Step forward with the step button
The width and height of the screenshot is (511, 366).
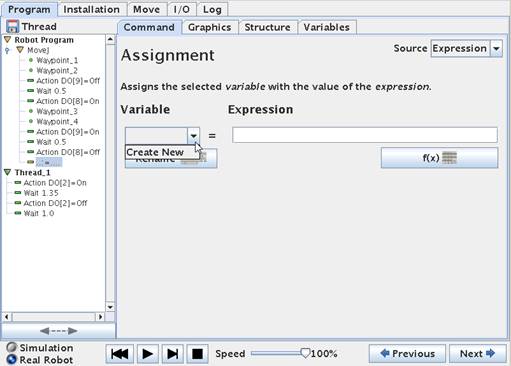tap(173, 354)
